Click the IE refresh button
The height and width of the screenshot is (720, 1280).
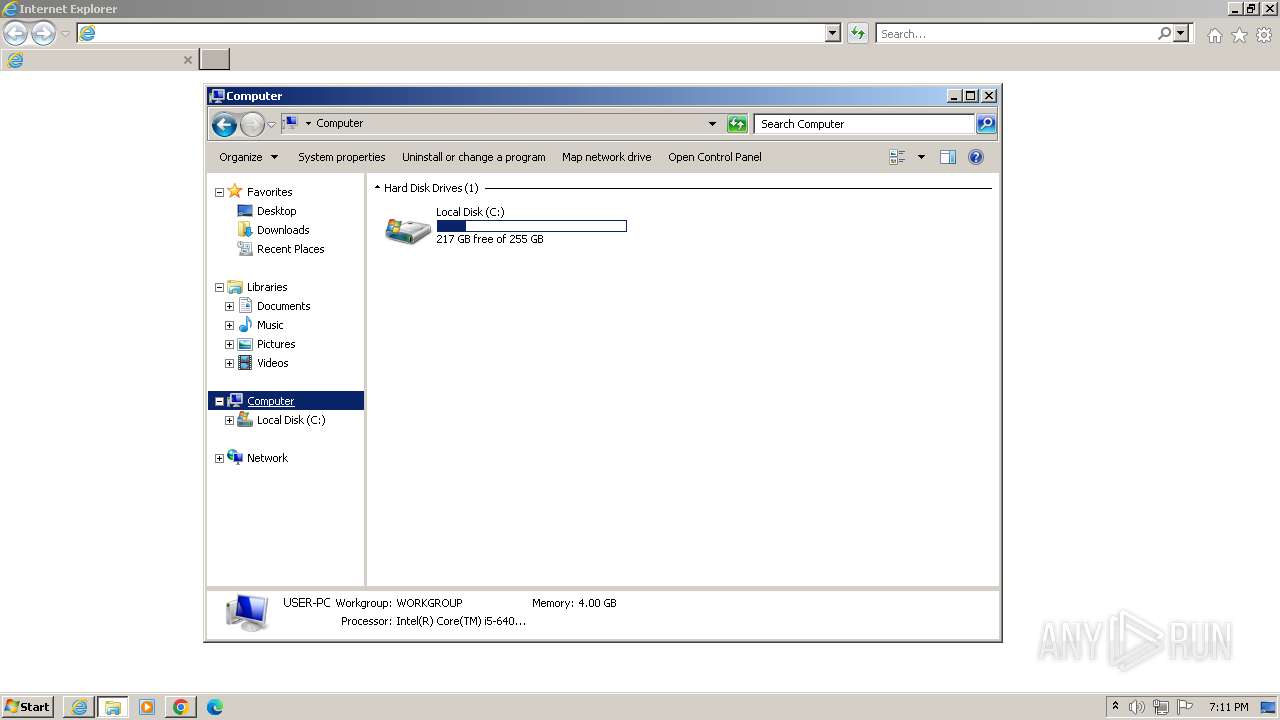click(x=857, y=33)
